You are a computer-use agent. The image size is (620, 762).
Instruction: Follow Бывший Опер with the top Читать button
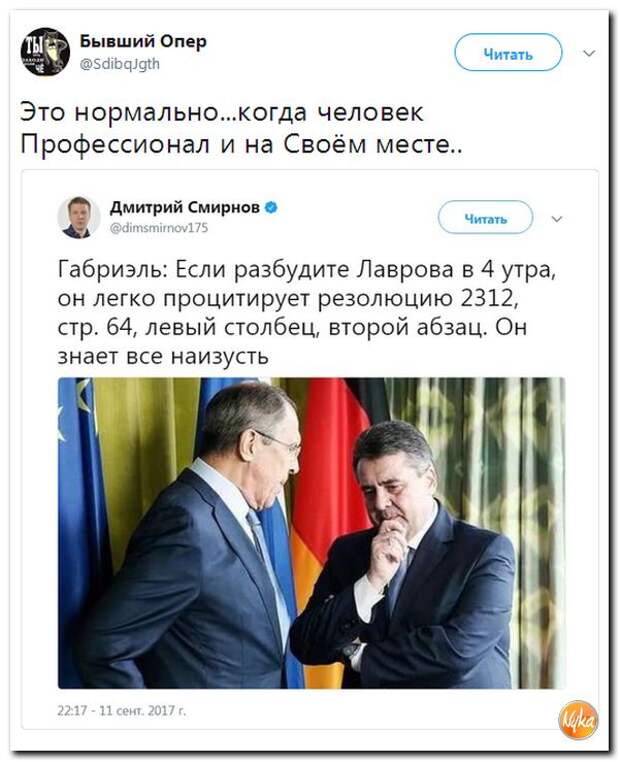click(508, 52)
